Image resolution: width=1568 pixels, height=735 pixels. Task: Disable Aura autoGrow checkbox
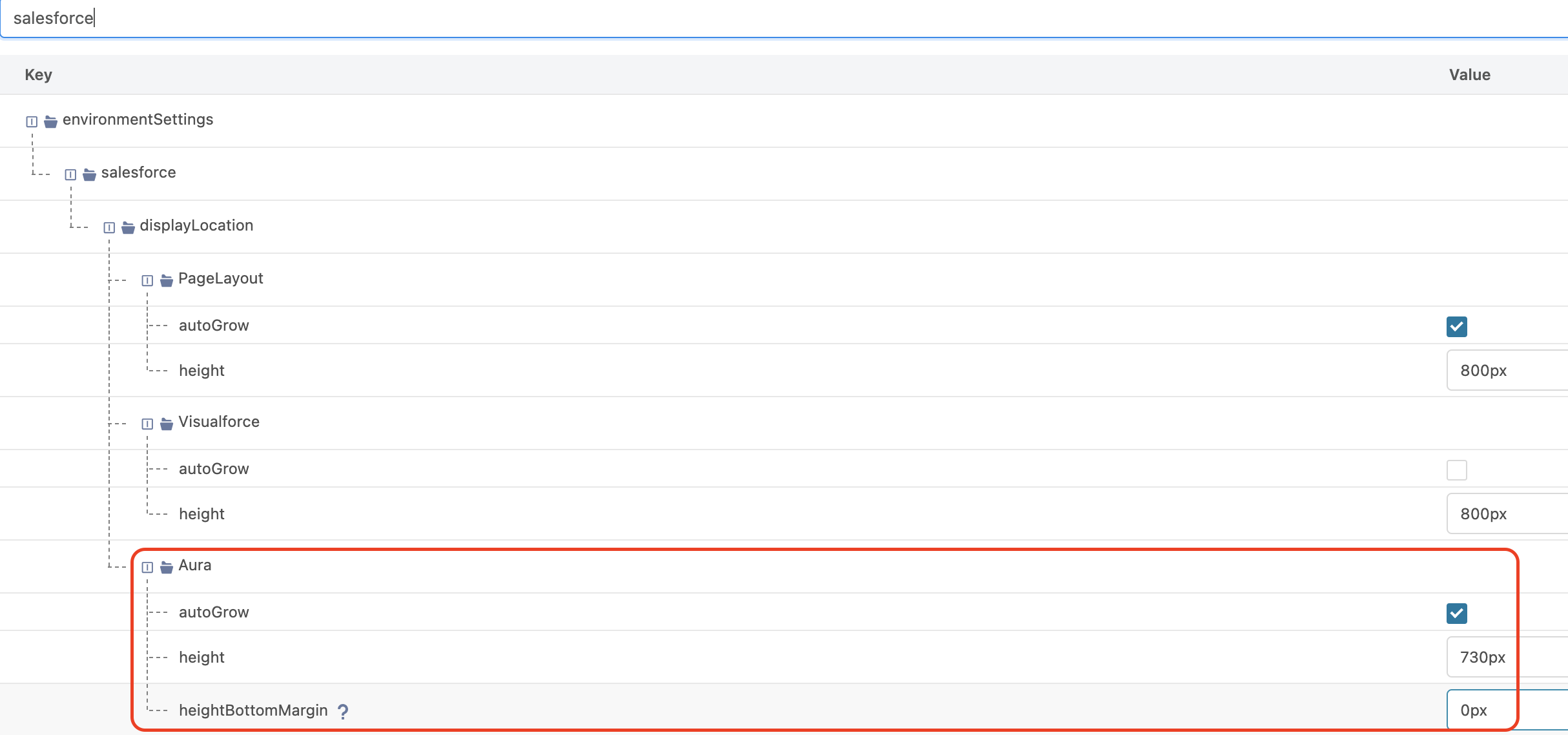click(x=1456, y=614)
